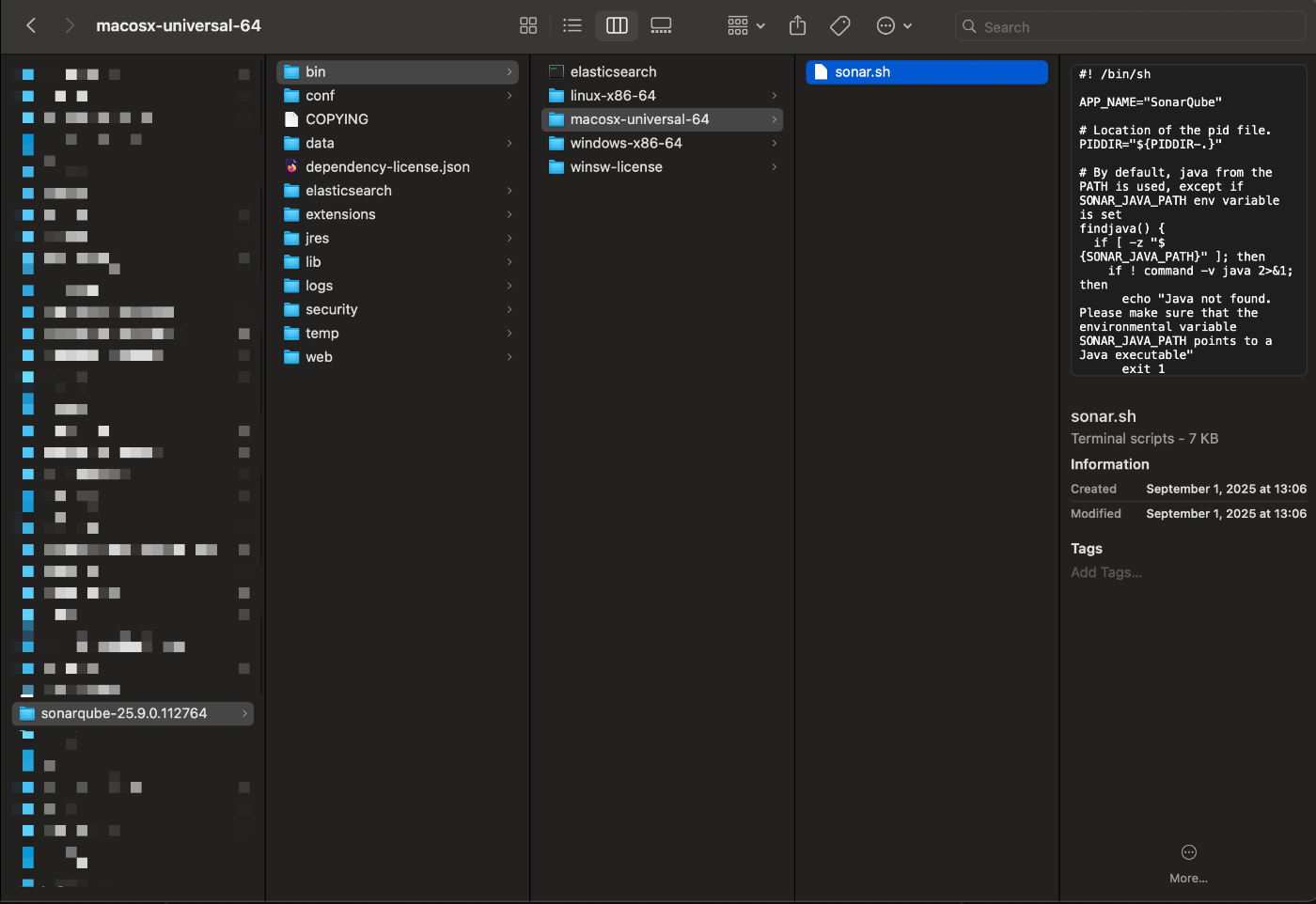Select the winsw-license folder
Image resolution: width=1316 pixels, height=904 pixels.
(x=662, y=166)
